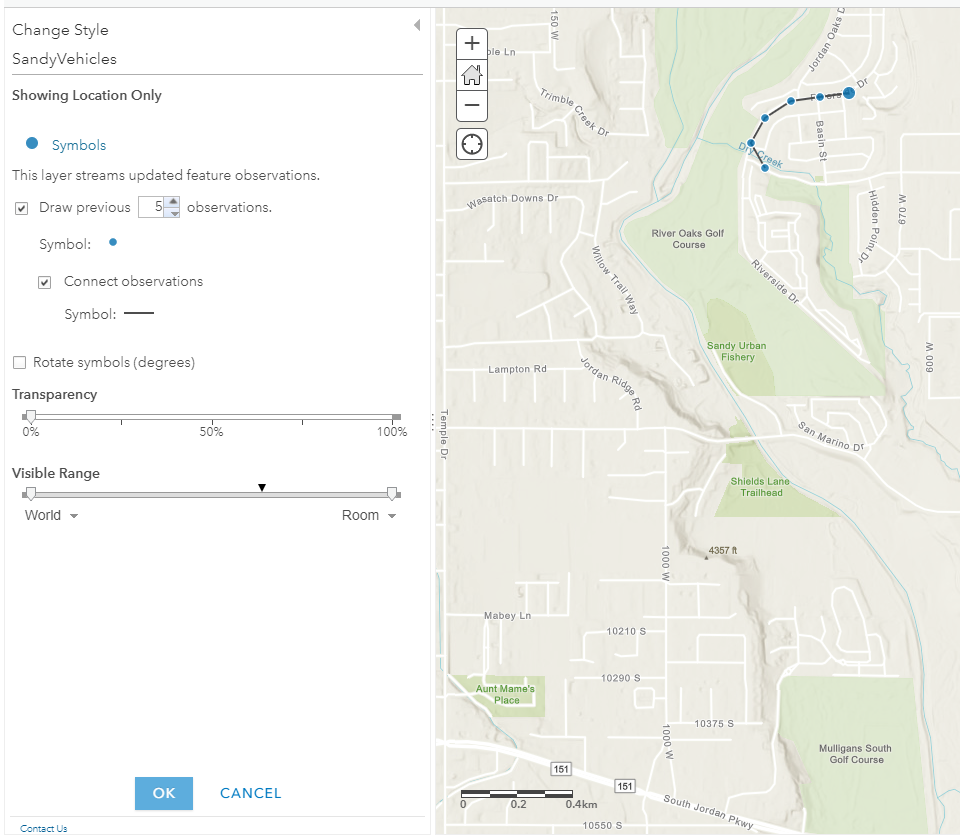
Task: Cancel the style changes
Action: tap(250, 793)
